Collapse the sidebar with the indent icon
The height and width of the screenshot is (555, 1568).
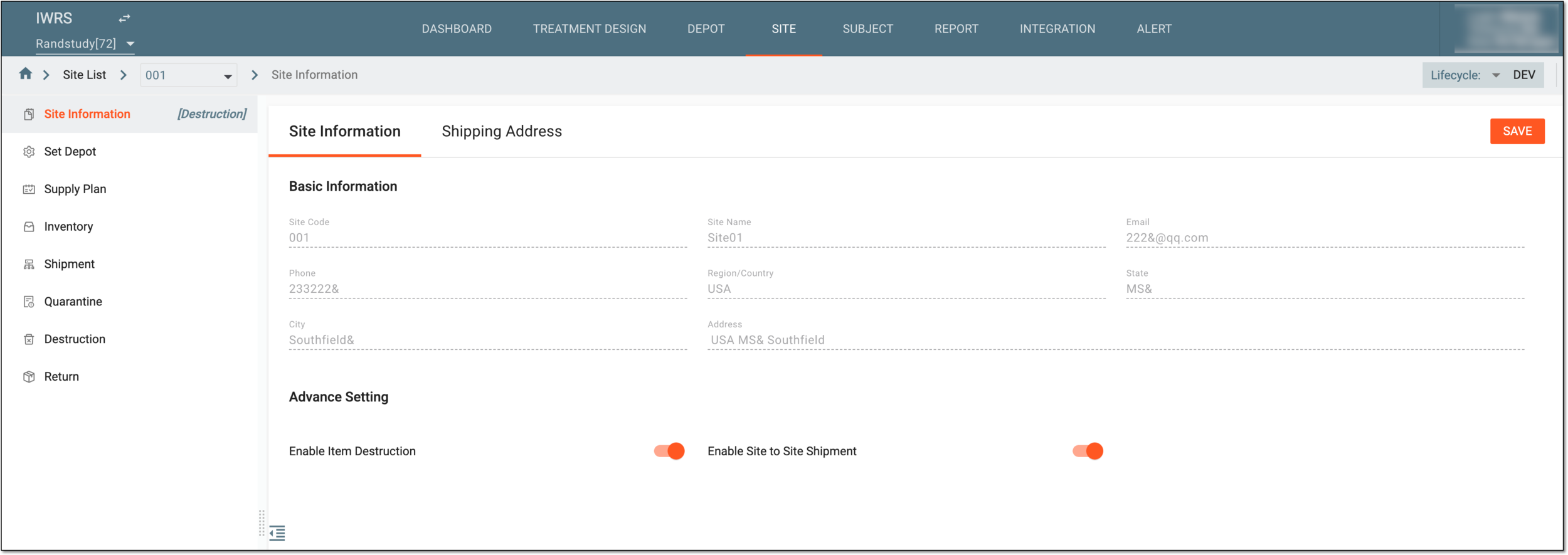coord(277,533)
